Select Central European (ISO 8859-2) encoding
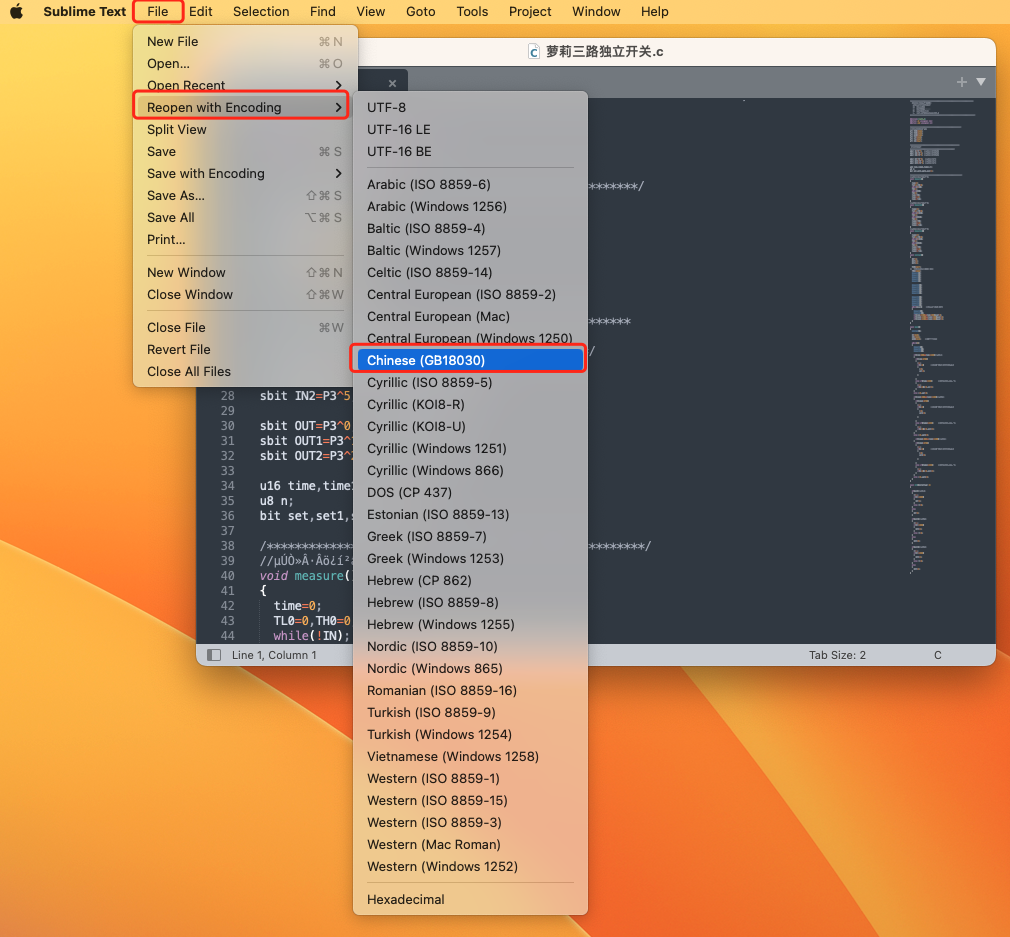The image size is (1010, 937). [470, 294]
